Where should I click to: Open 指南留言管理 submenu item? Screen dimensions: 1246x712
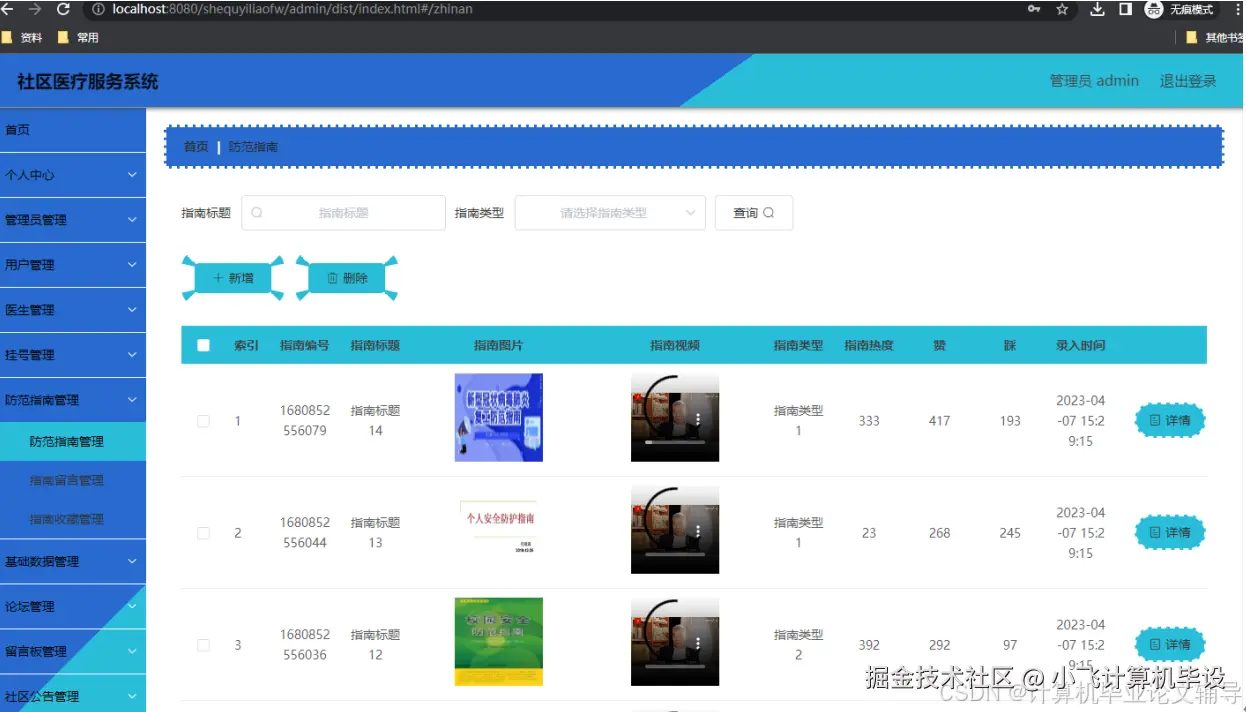tap(73, 480)
